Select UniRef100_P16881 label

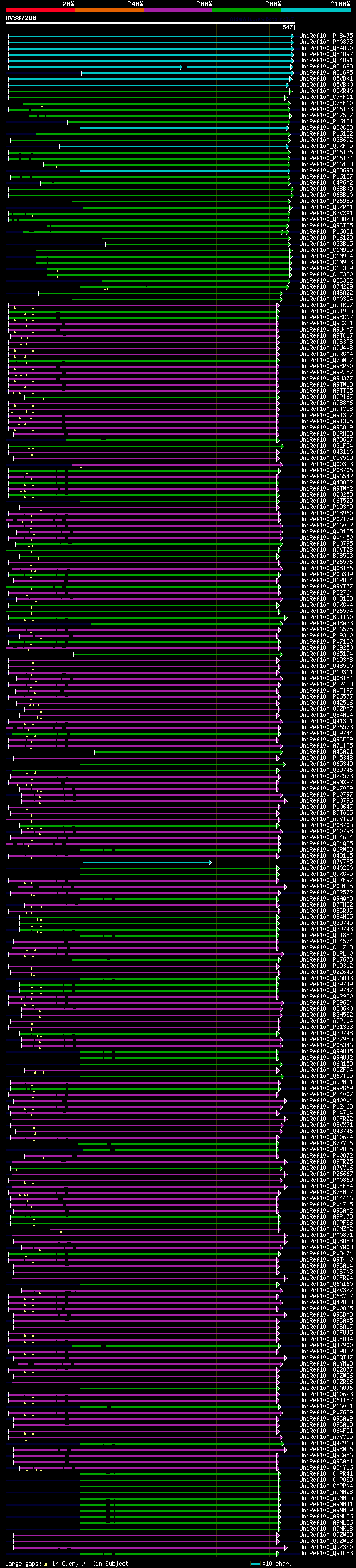326,231
